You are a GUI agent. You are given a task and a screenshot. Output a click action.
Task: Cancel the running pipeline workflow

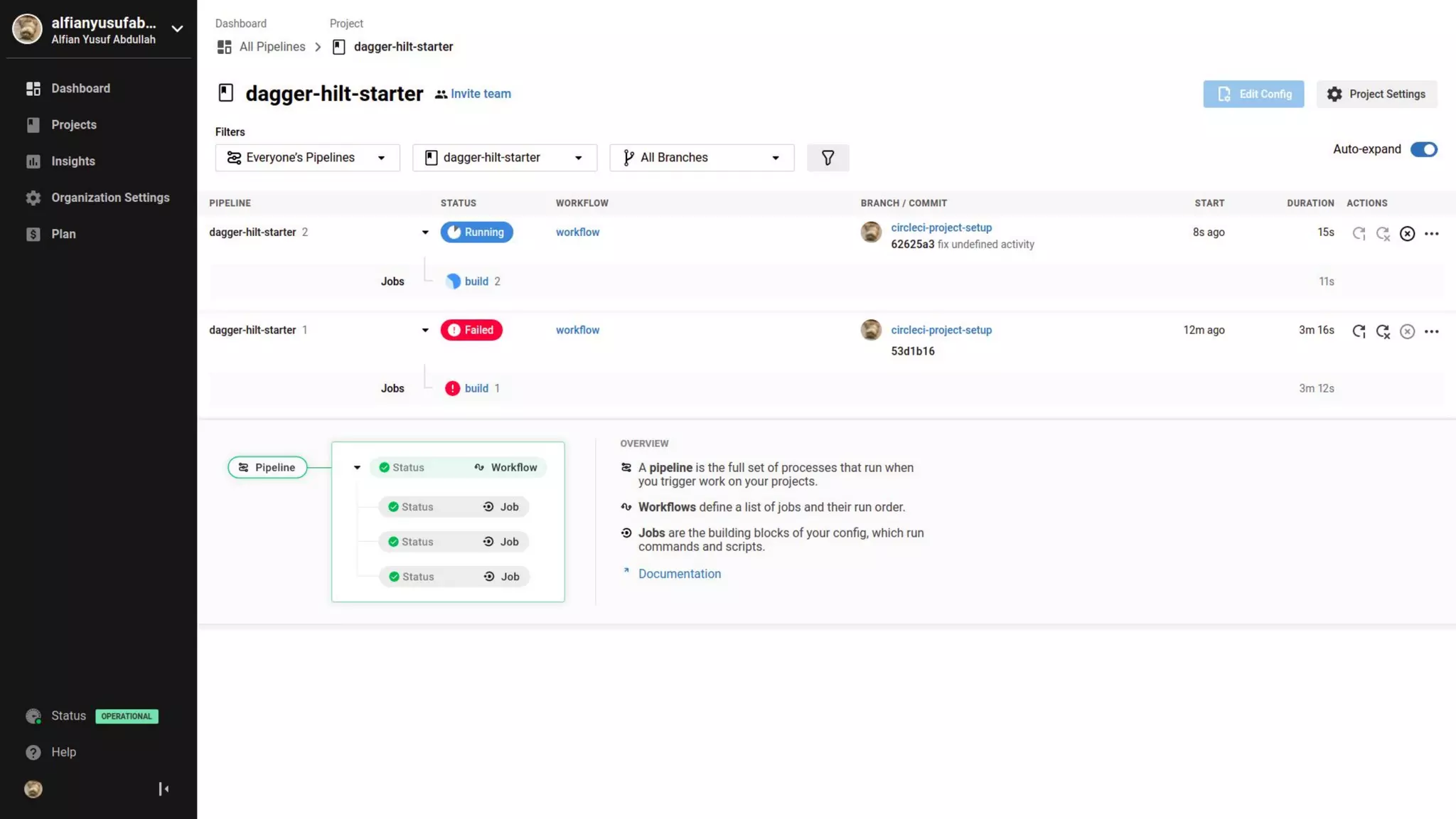pos(1407,233)
